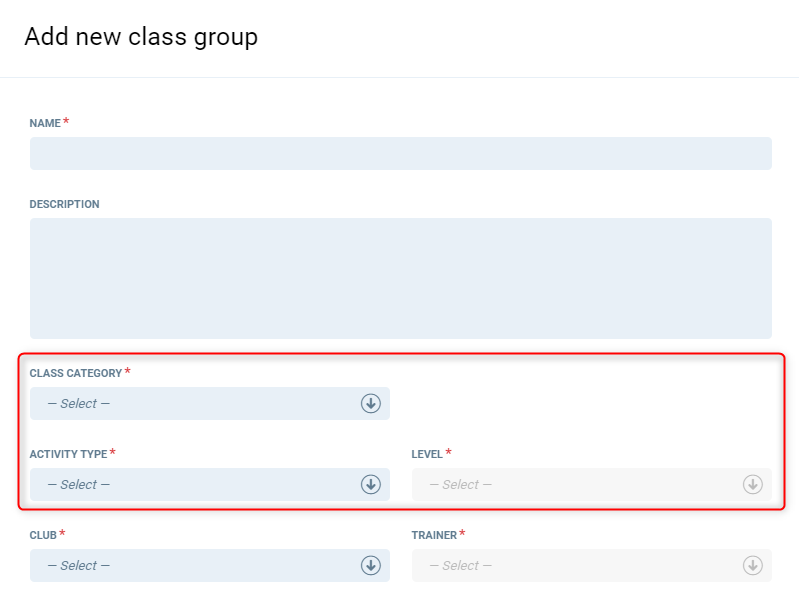
Task: Click the Name input field
Action: point(400,153)
